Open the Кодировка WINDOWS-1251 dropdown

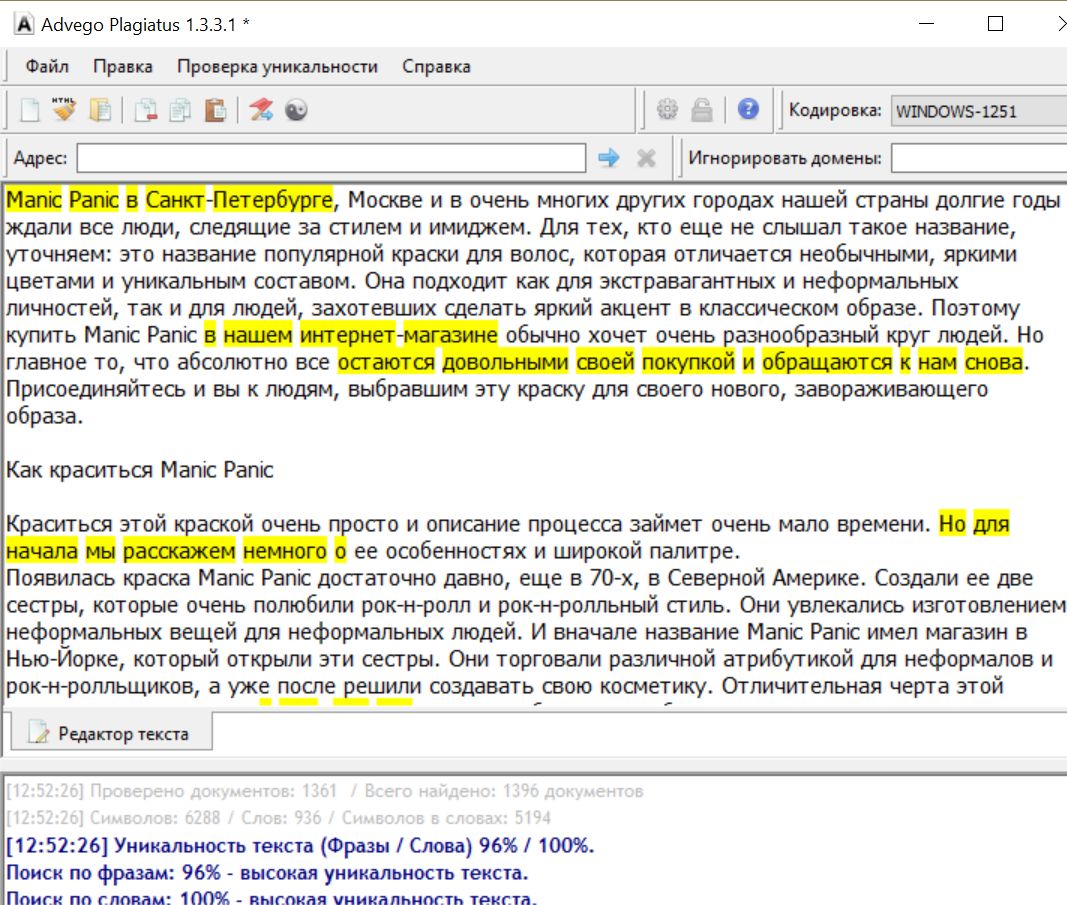pos(979,112)
